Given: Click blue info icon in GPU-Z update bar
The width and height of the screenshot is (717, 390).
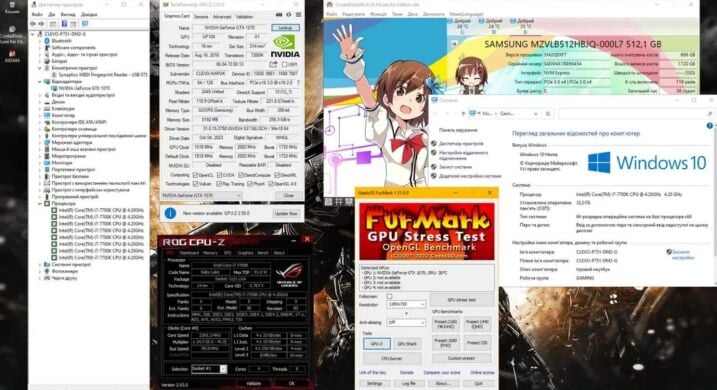Looking at the screenshot, I should pyautogui.click(x=170, y=213).
